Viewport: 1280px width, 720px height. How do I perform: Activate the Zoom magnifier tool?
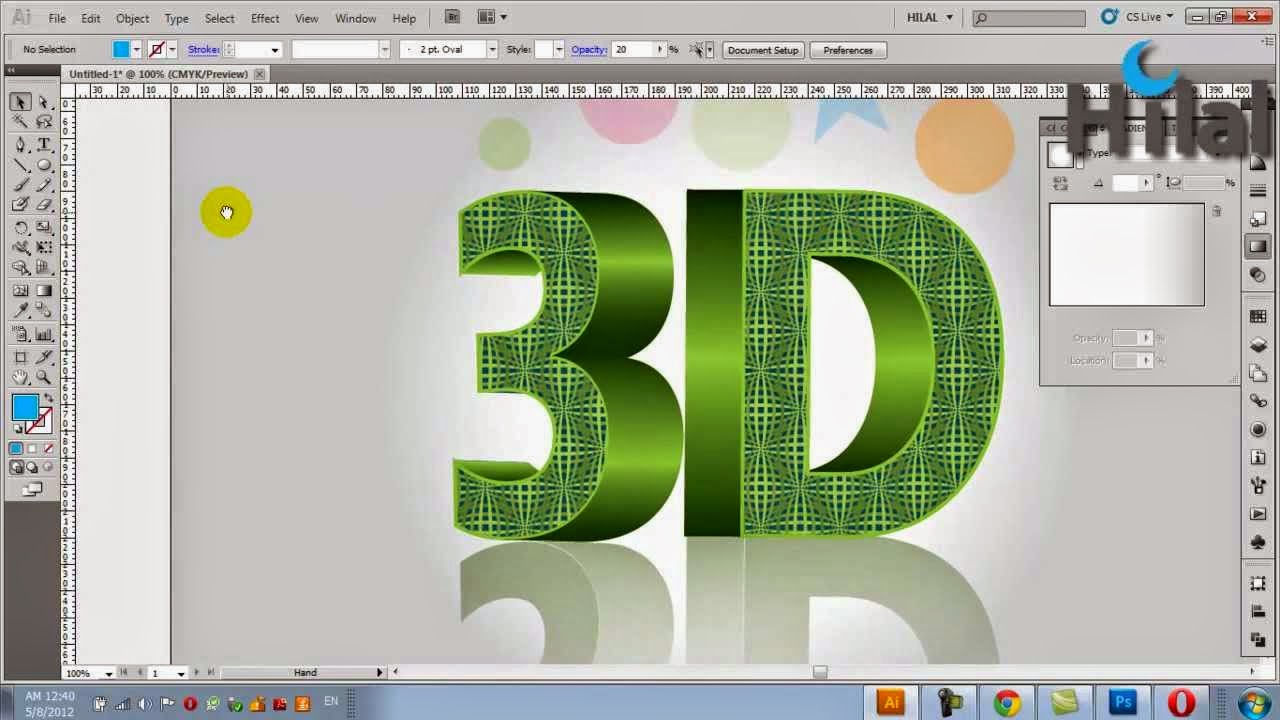click(44, 378)
